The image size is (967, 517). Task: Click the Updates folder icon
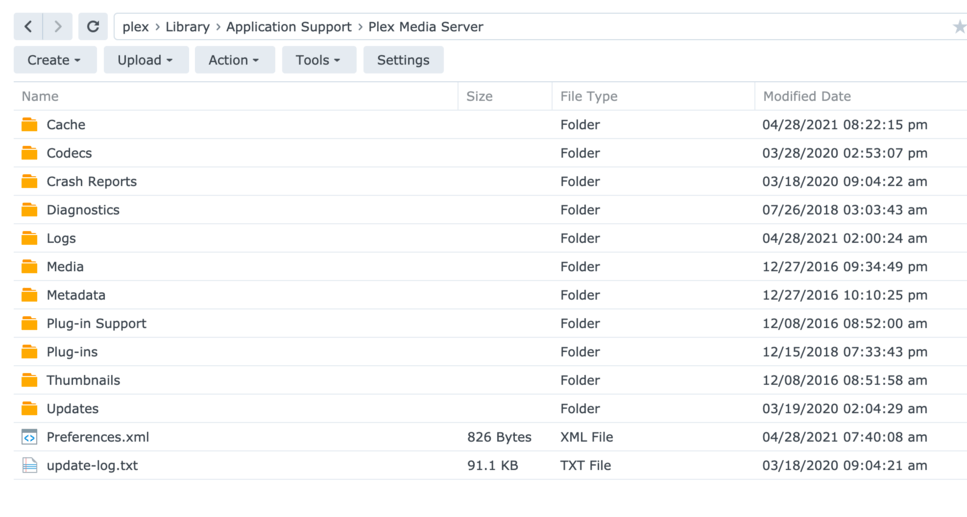(29, 408)
